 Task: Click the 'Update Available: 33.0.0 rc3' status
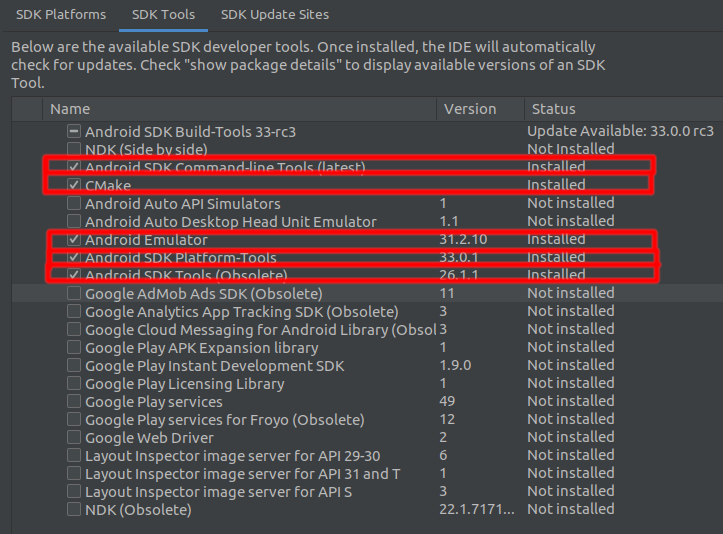[x=620, y=131]
